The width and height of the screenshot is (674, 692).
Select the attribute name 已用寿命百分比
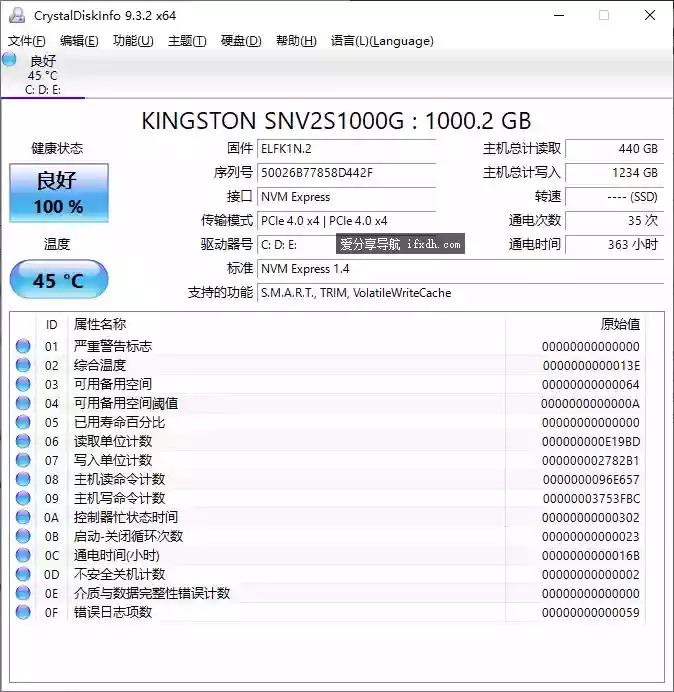tap(120, 422)
